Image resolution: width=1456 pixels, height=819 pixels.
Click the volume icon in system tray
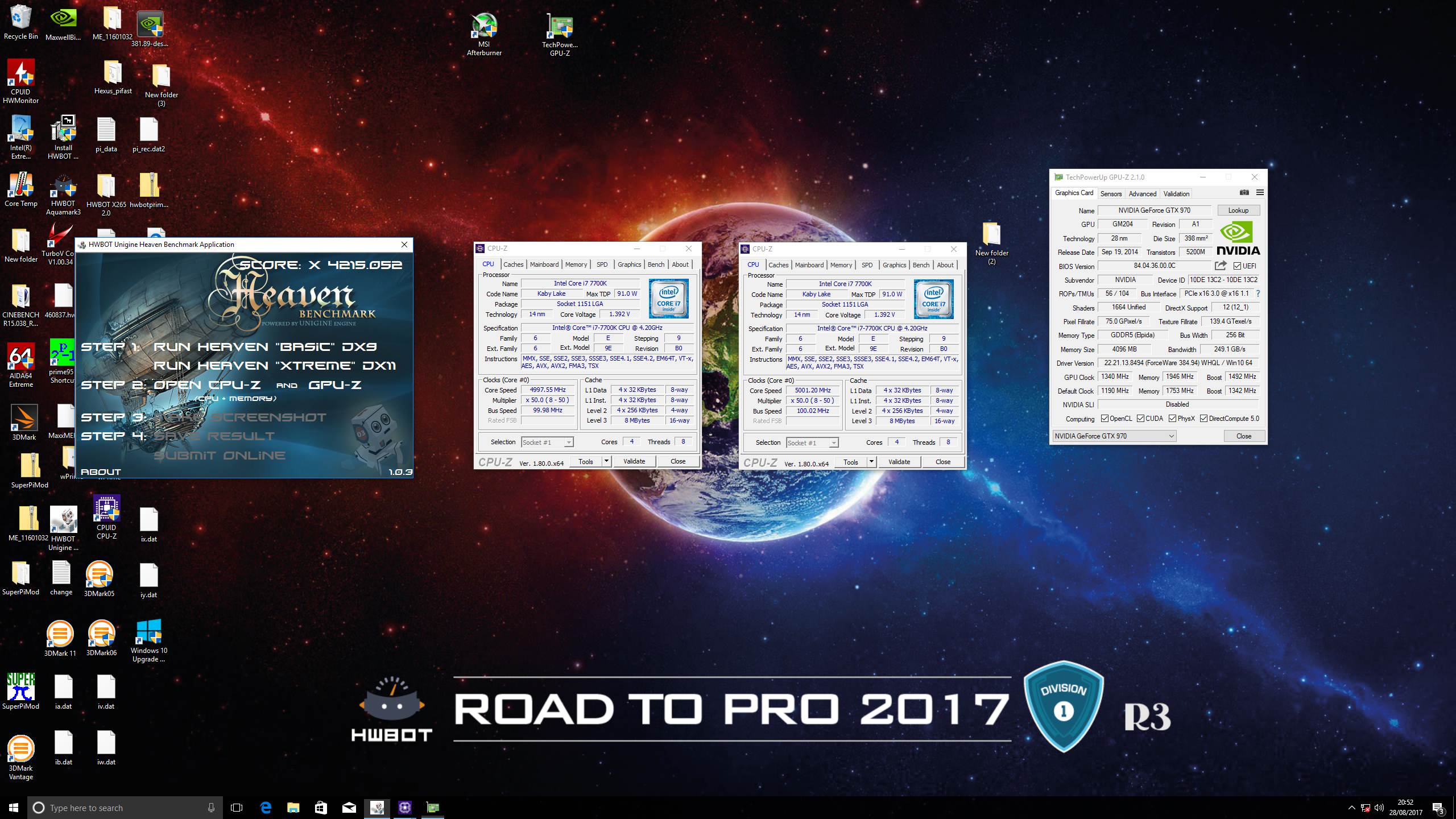pos(1379,808)
